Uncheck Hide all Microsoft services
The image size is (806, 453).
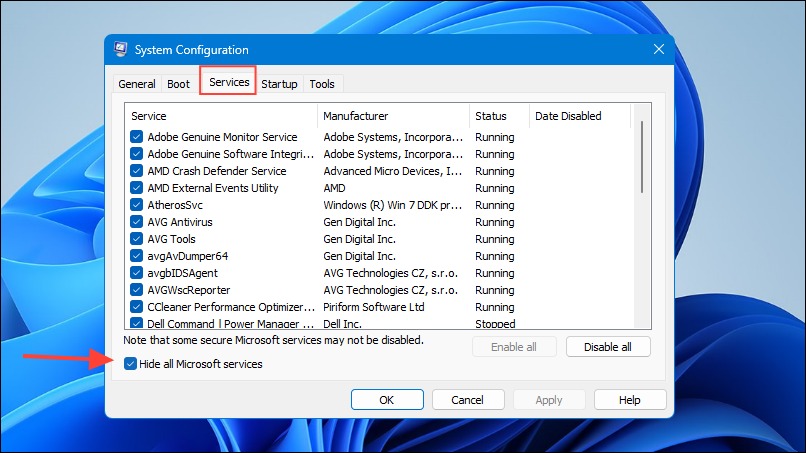(x=131, y=364)
